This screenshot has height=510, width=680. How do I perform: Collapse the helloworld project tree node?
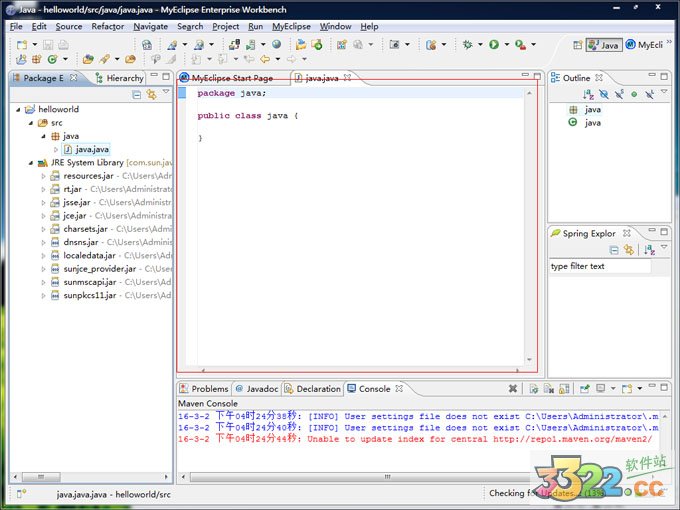17,110
